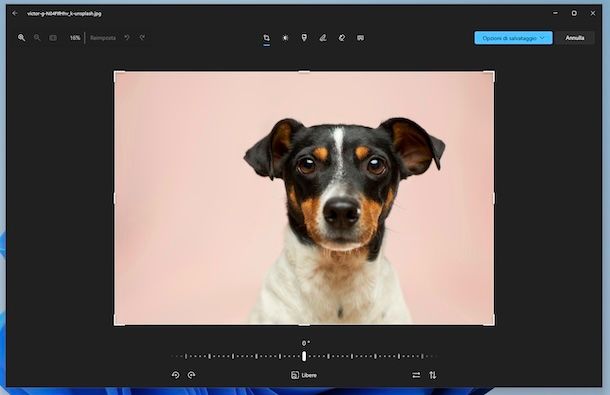Viewport: 610px width, 395px height.
Task: Zoom out with the magnifier minus icon
Action: (x=37, y=38)
